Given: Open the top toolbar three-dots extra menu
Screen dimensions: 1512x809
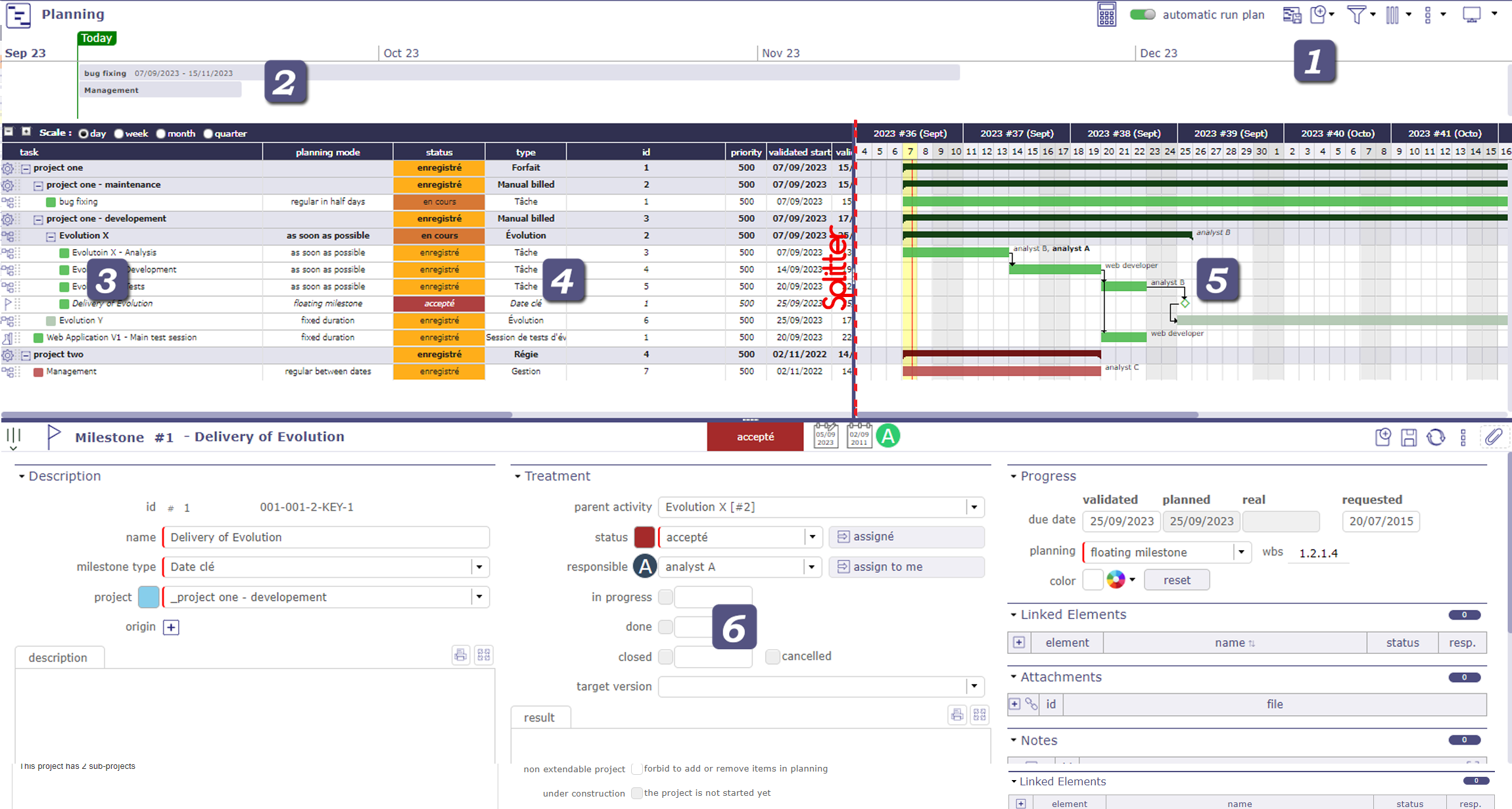Looking at the screenshot, I should point(1428,14).
